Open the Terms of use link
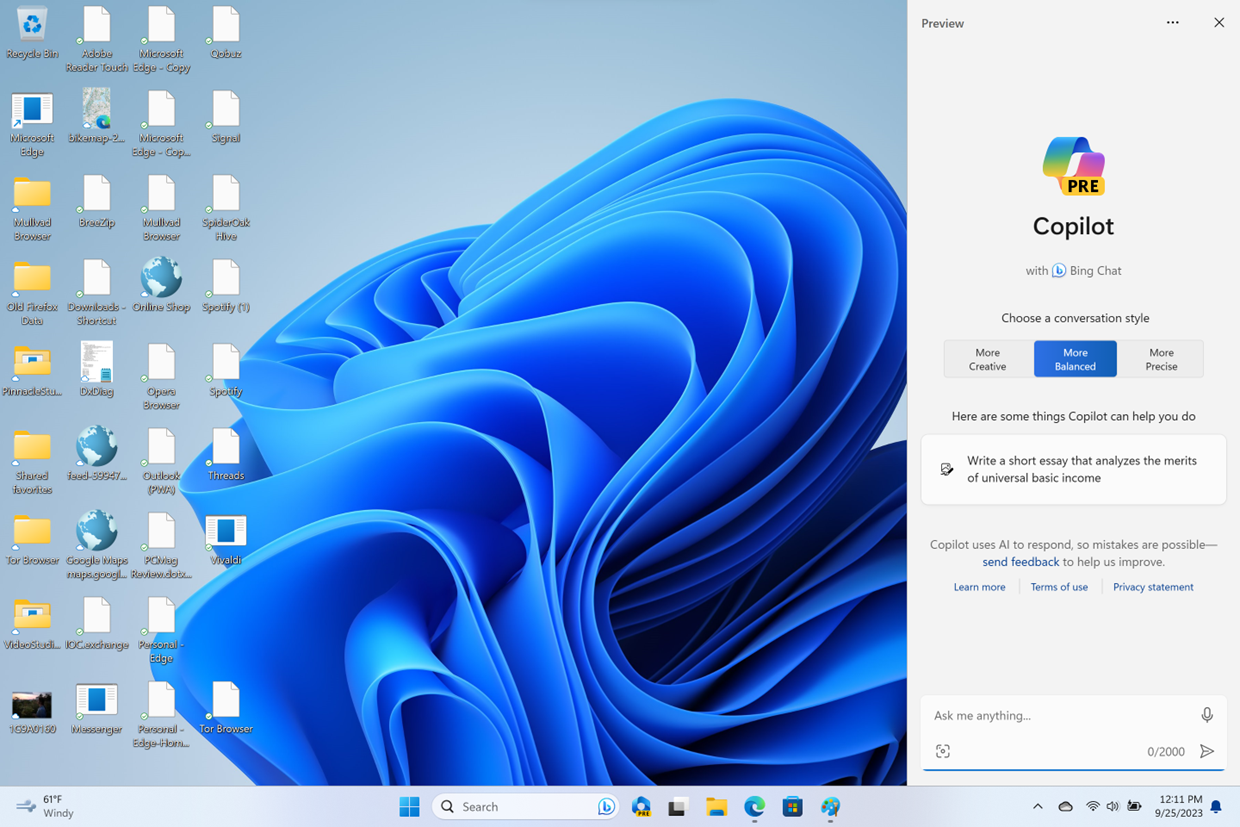The image size is (1240, 827). tap(1059, 587)
